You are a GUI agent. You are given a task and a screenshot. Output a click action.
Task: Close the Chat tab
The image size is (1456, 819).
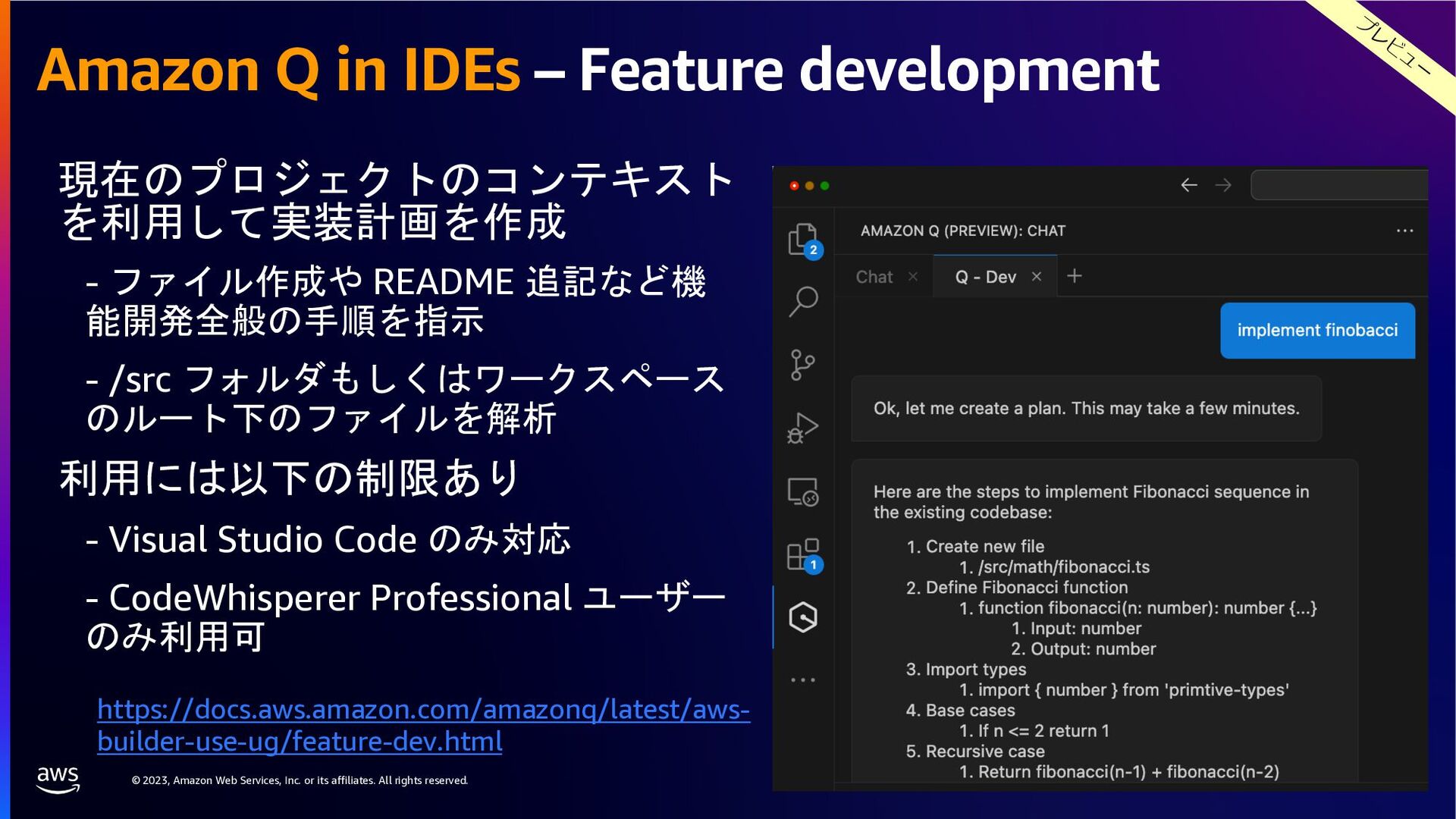913,277
